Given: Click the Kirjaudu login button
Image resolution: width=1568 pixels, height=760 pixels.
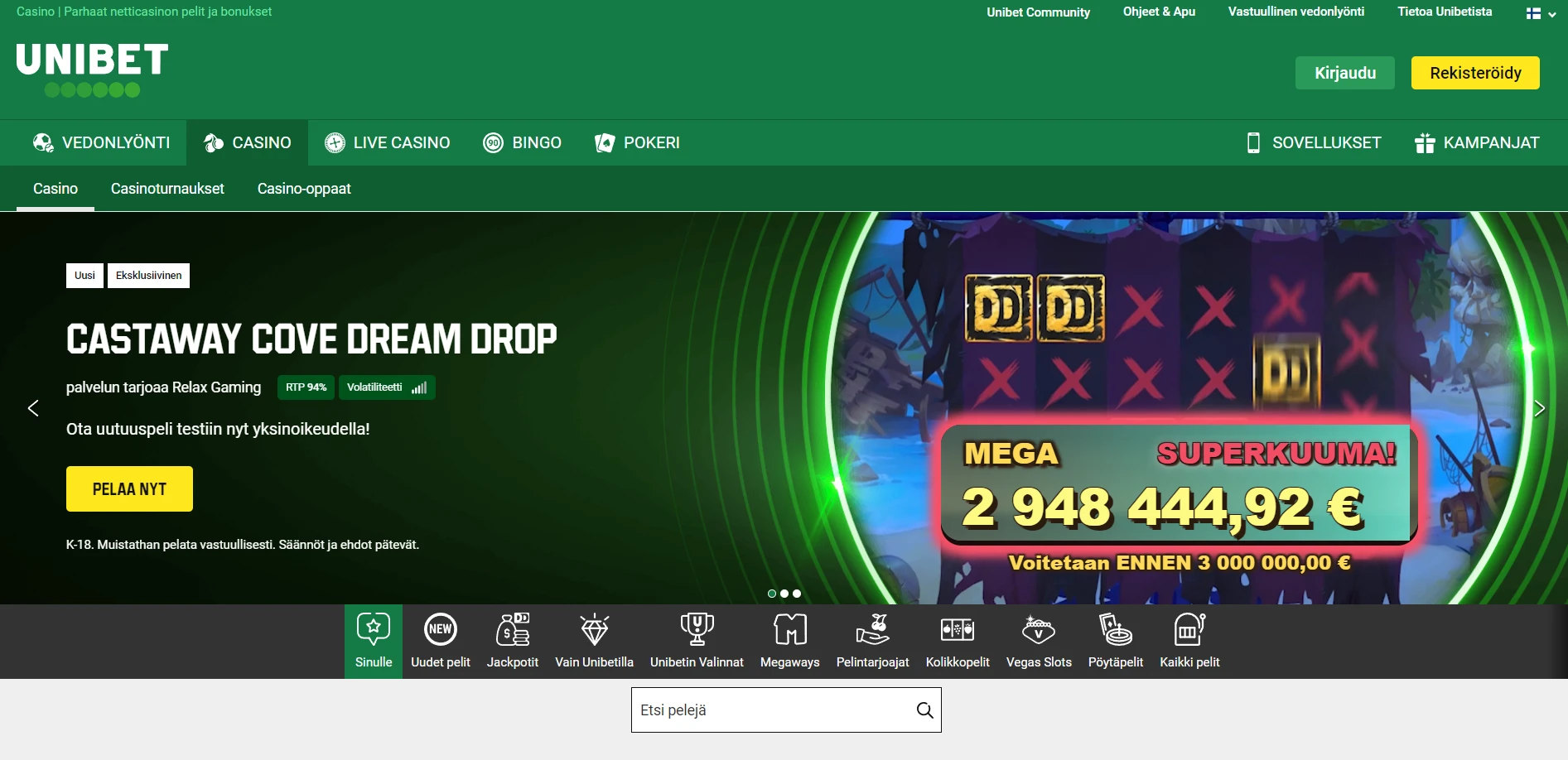Looking at the screenshot, I should point(1345,73).
